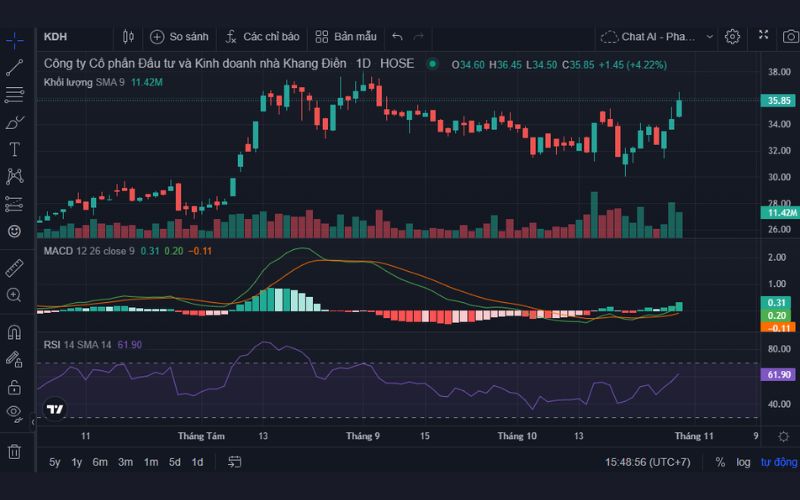
Task: Toggle visibility of drawings with eye icon
Action: (x=15, y=412)
